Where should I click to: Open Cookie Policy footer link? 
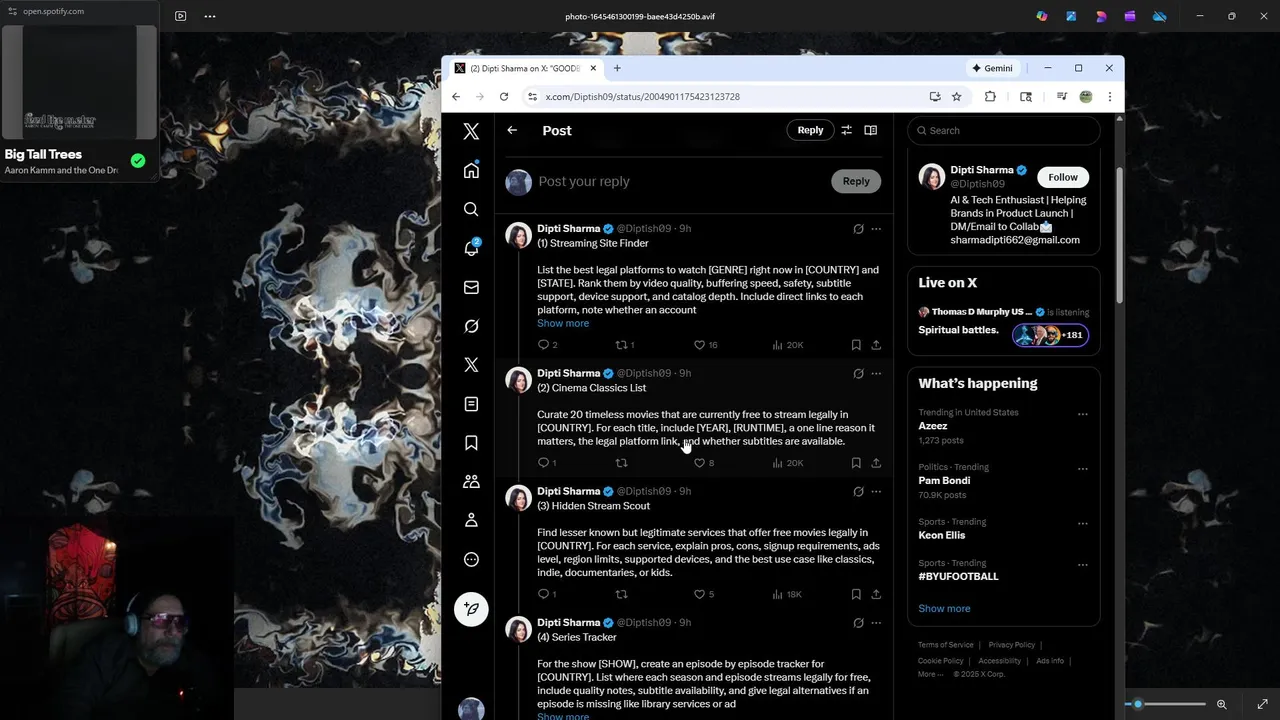pos(940,661)
